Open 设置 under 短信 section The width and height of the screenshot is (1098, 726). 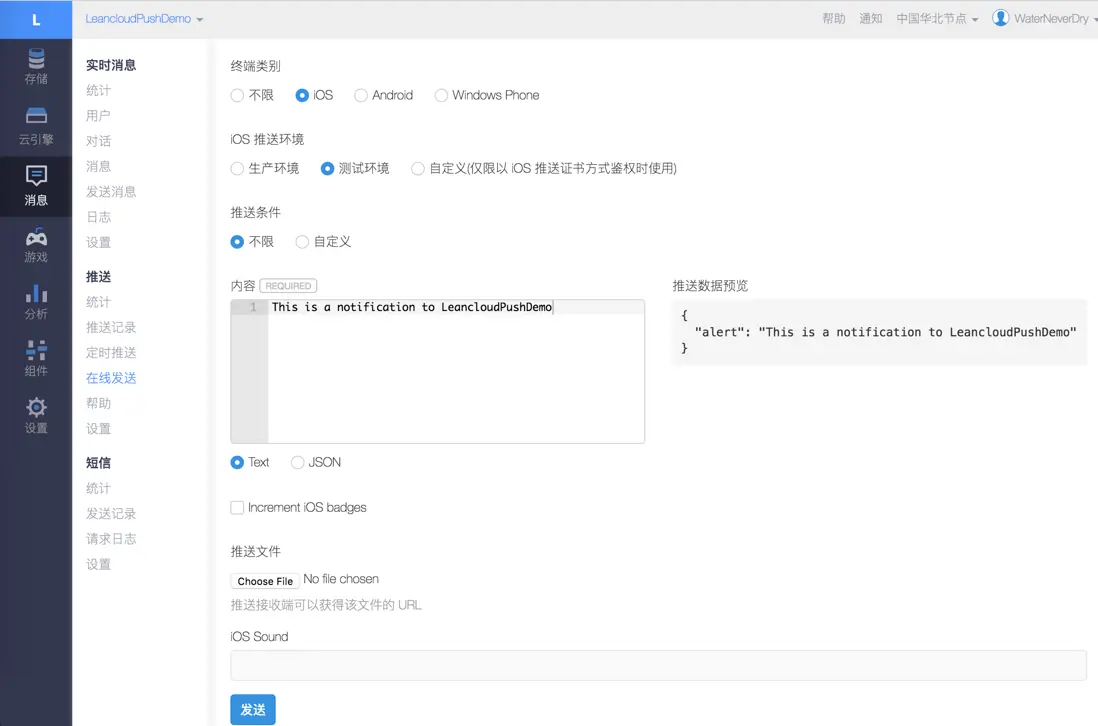98,564
